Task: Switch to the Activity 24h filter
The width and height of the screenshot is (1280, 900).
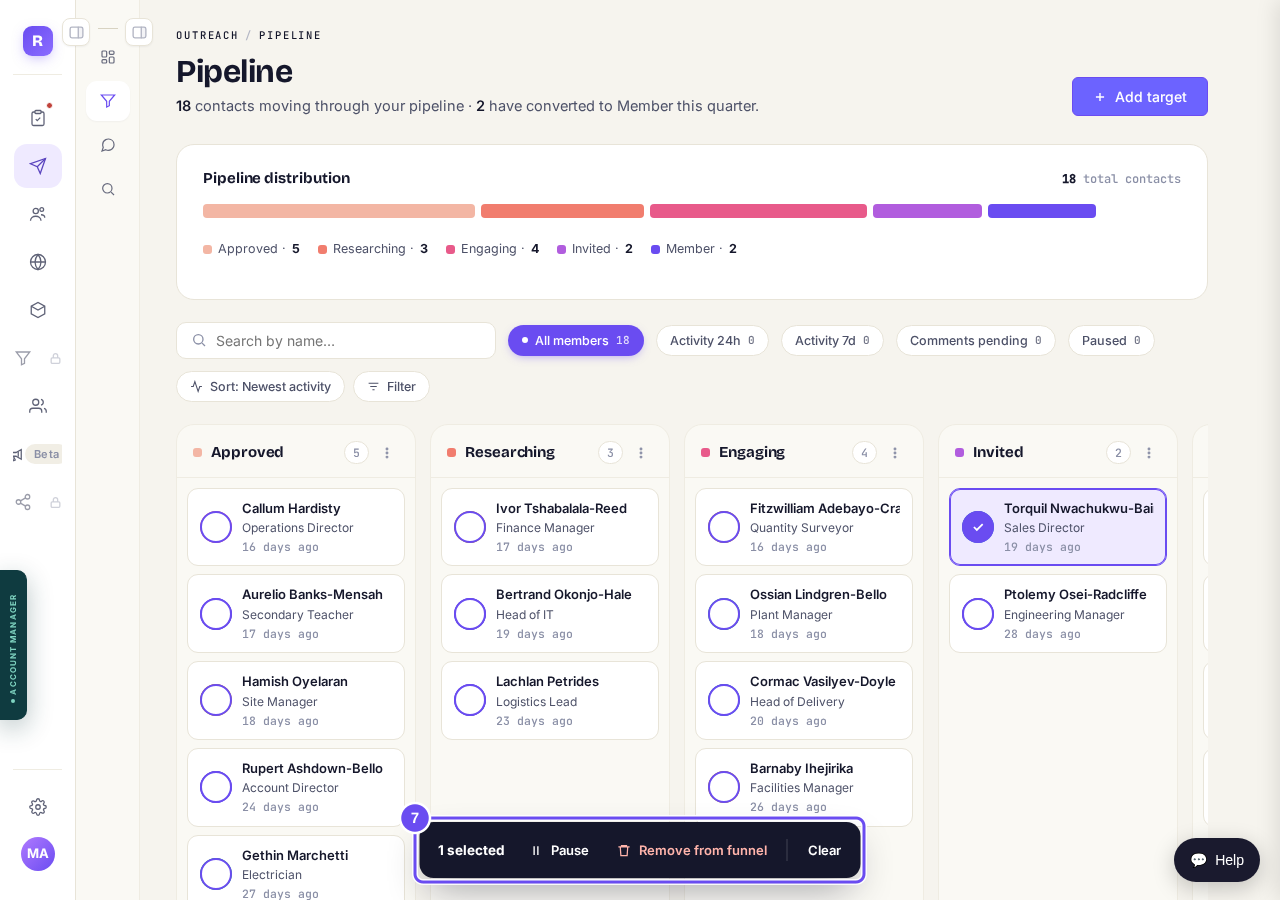Action: (712, 340)
